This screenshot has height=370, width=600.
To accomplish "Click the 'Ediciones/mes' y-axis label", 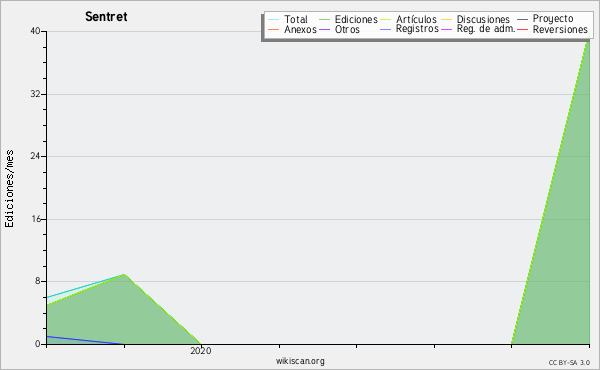I will tap(9, 189).
